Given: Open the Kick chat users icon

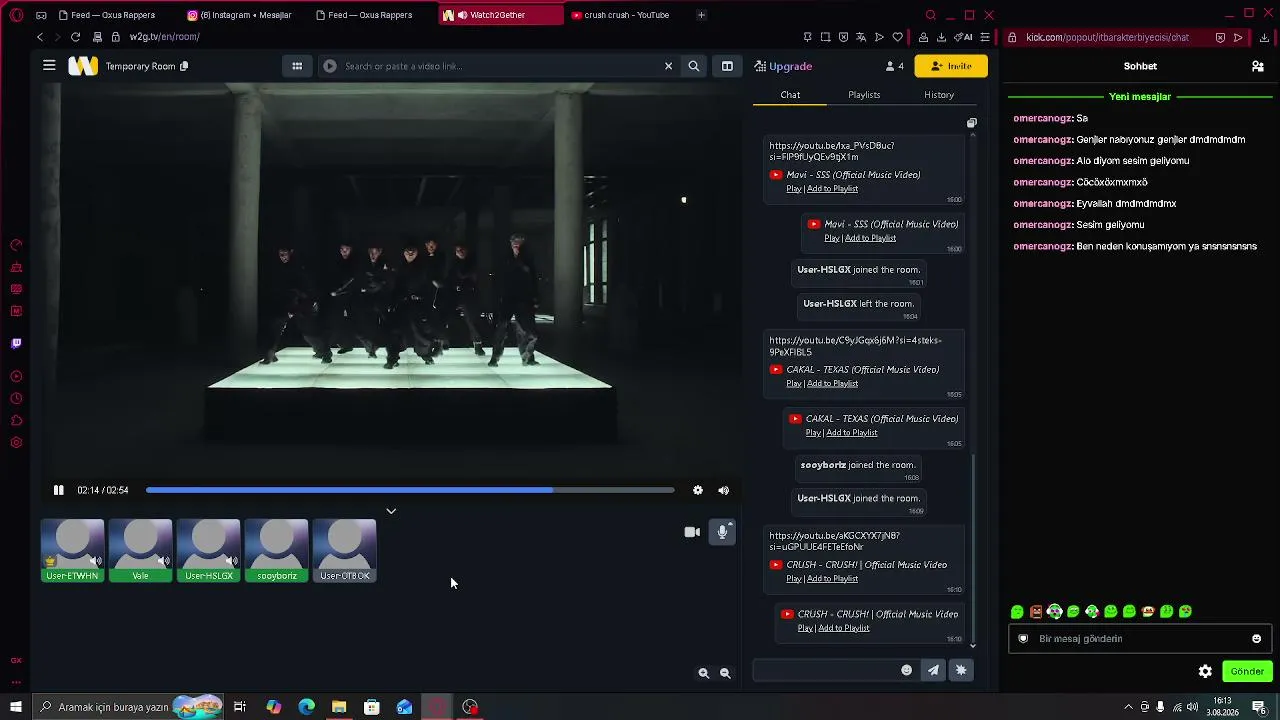Looking at the screenshot, I should (x=1258, y=66).
